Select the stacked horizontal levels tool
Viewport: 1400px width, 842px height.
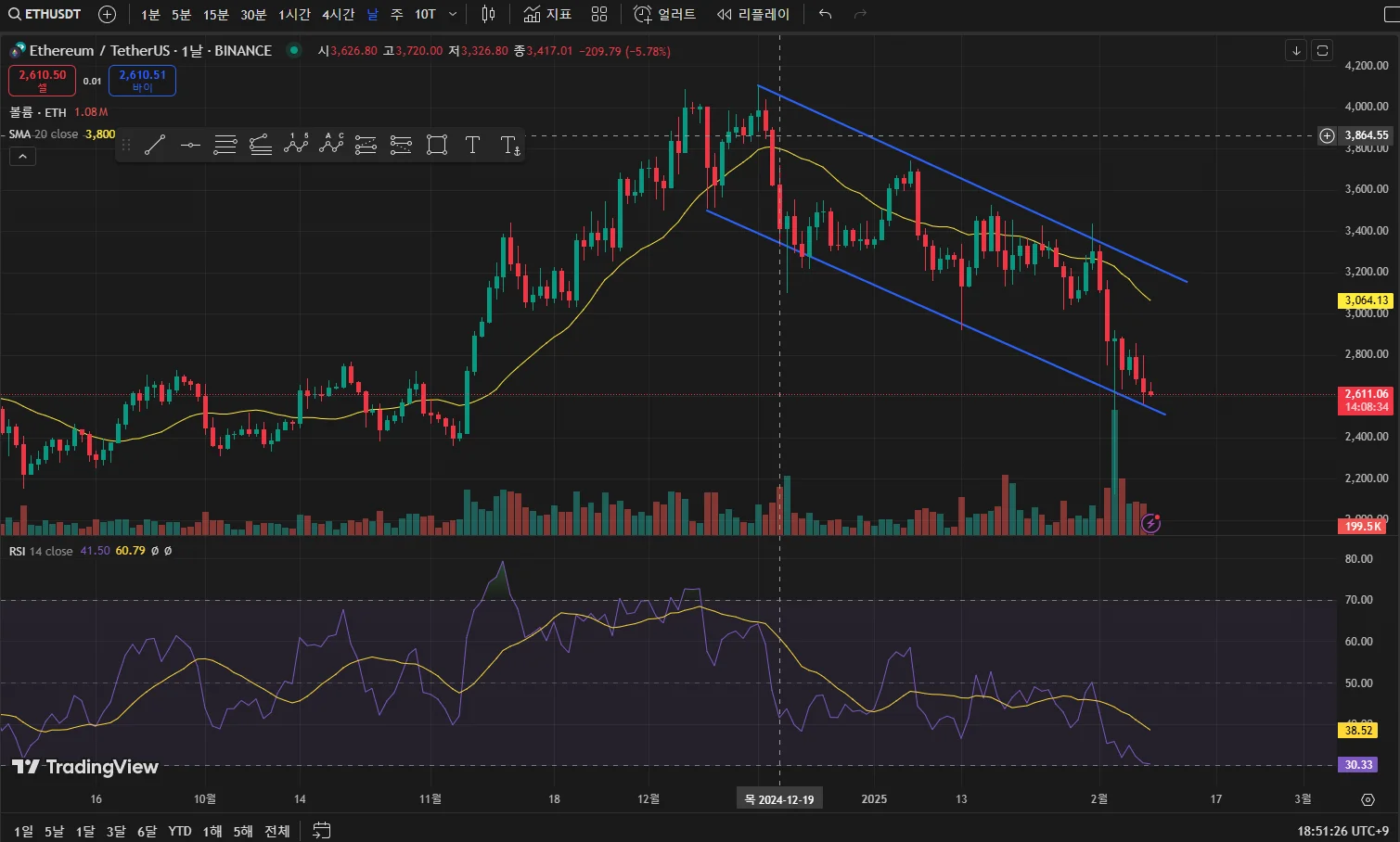[x=225, y=145]
